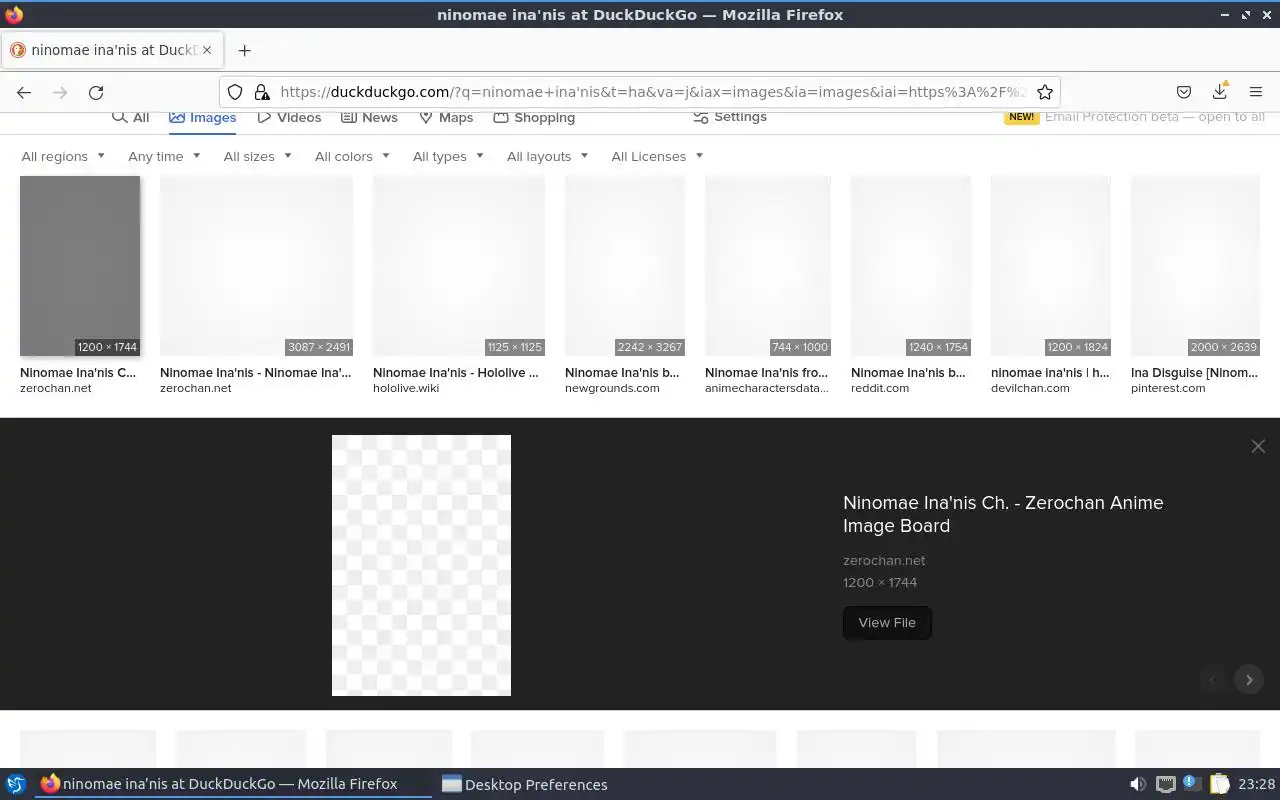
Task: Click the View File button
Action: pos(887,622)
